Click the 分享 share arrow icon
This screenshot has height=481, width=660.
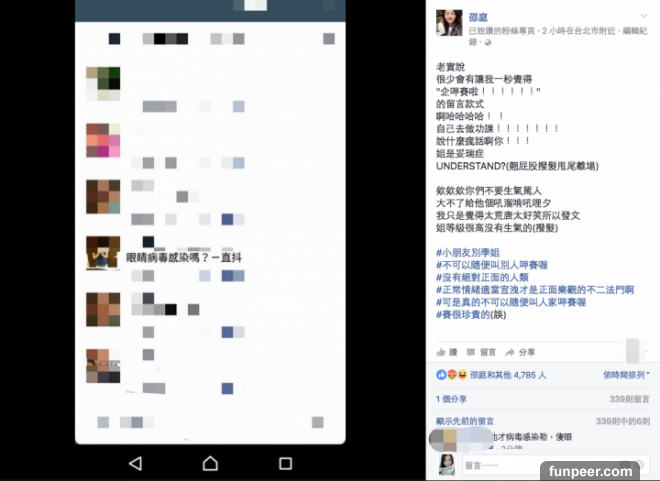click(510, 352)
